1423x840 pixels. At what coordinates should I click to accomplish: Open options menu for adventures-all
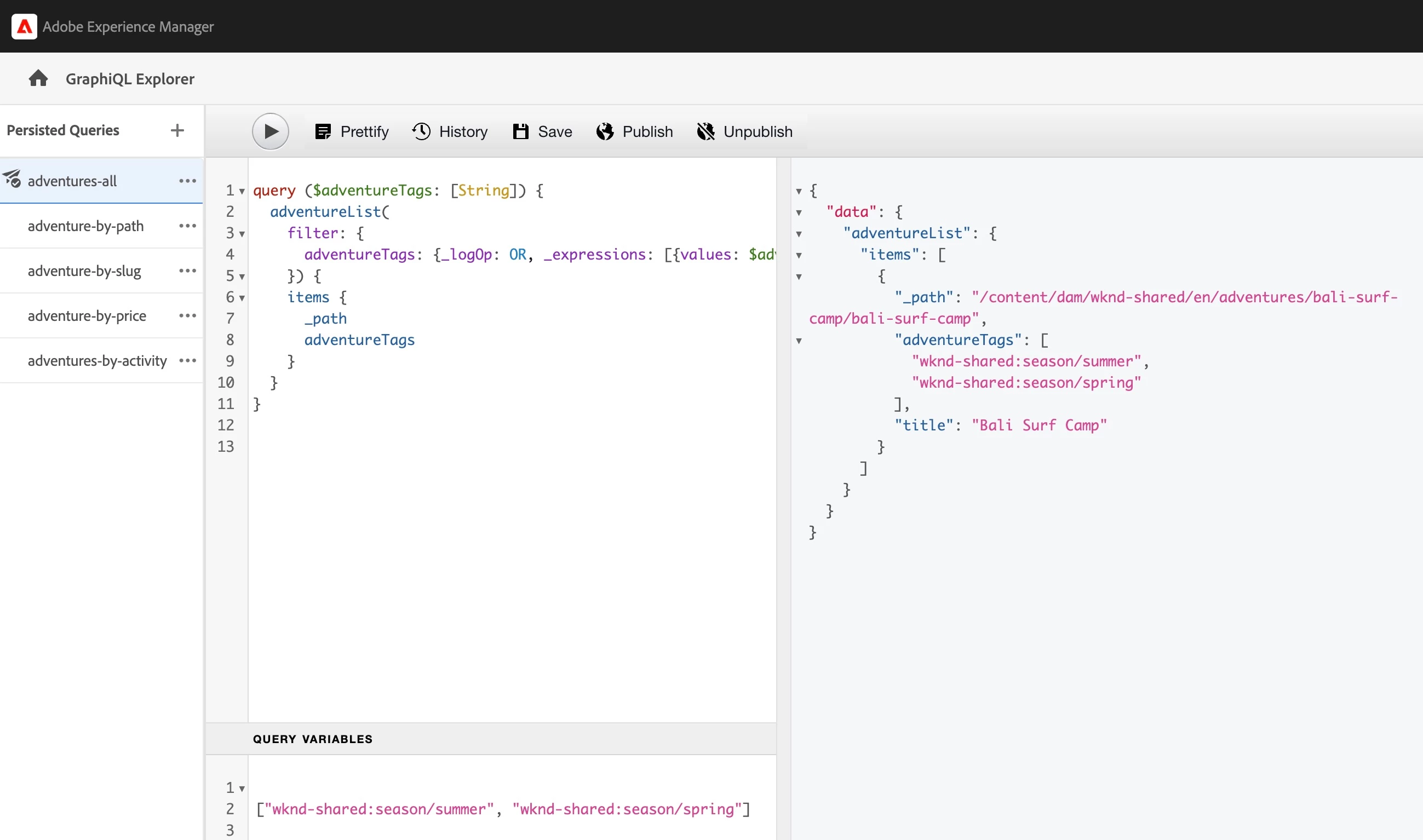pyautogui.click(x=187, y=181)
